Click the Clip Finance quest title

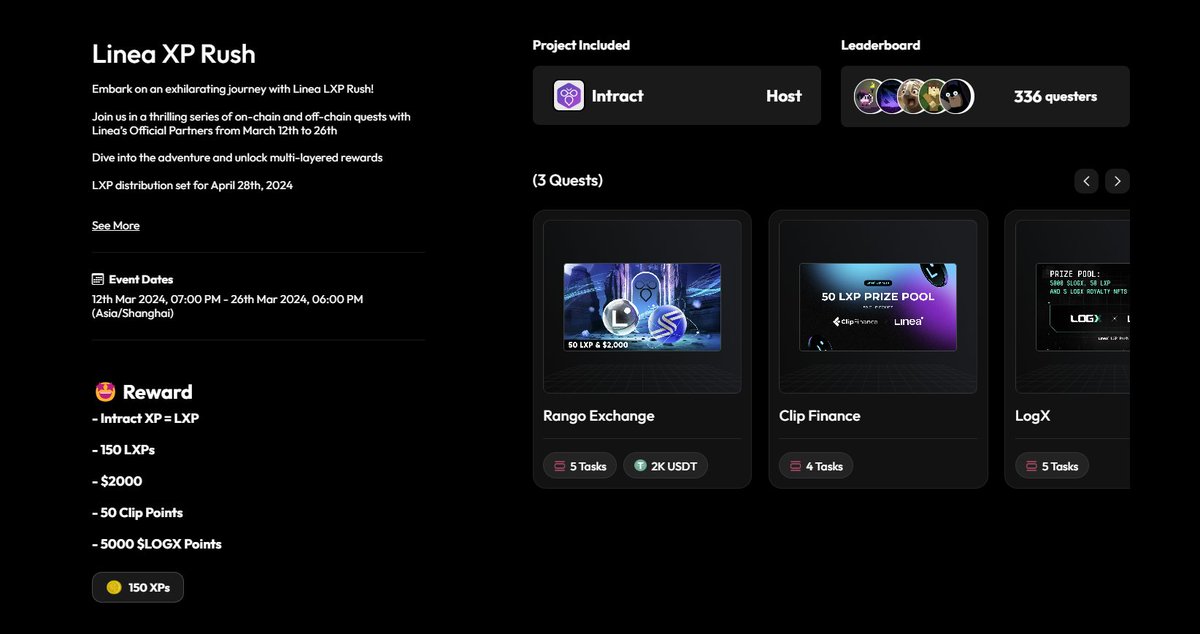819,416
